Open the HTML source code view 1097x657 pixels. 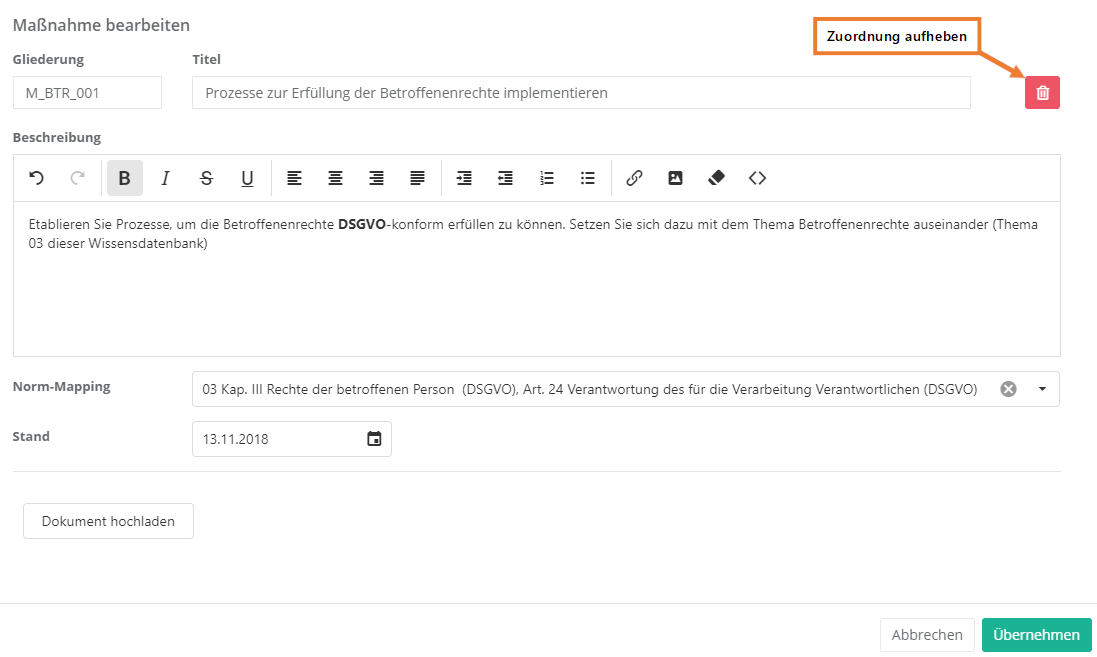pos(757,178)
